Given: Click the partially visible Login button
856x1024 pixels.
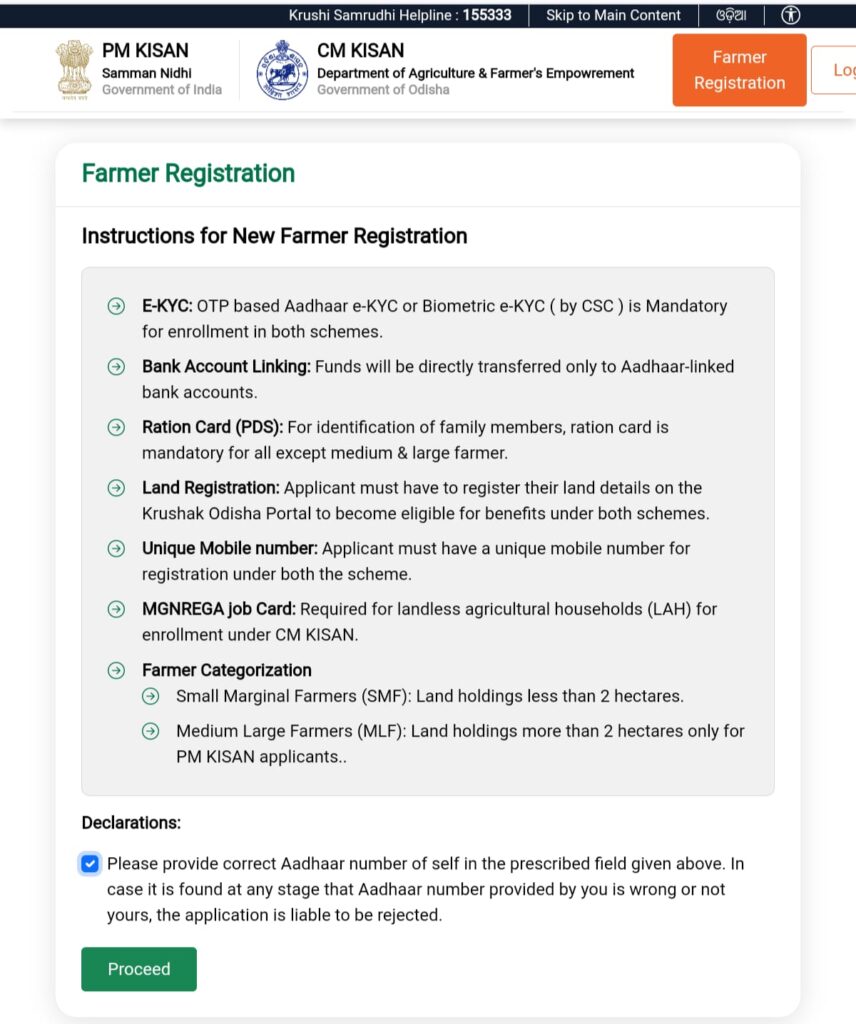Looking at the screenshot, I should coord(838,70).
